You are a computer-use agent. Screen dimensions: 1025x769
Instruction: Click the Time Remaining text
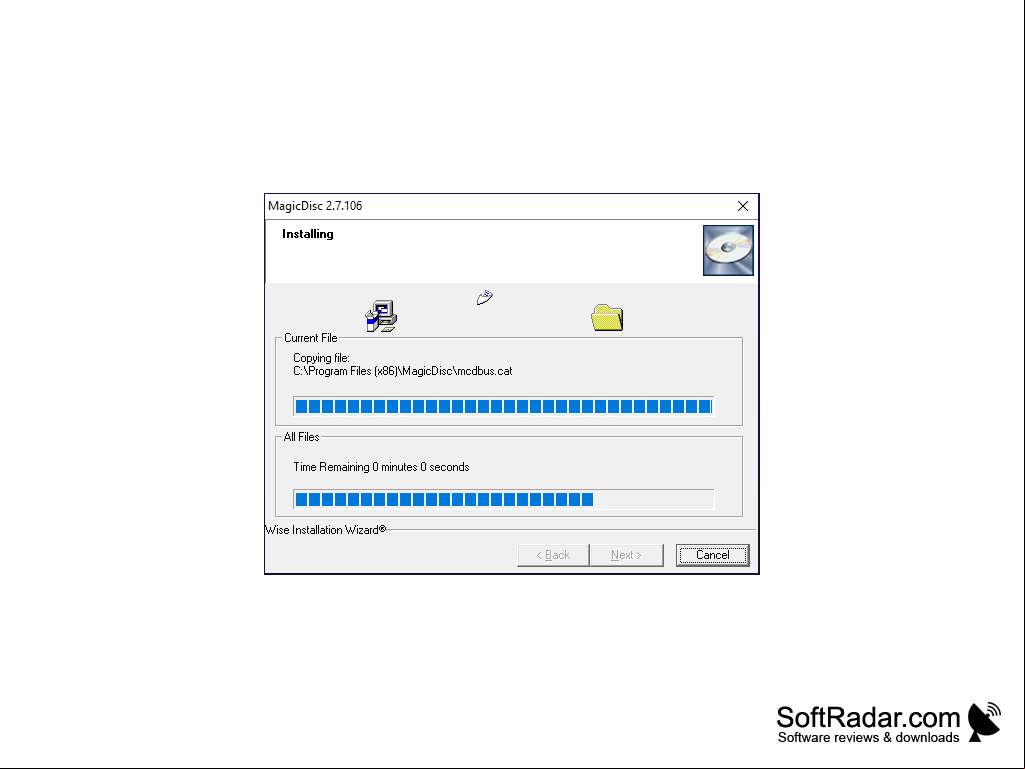point(381,467)
